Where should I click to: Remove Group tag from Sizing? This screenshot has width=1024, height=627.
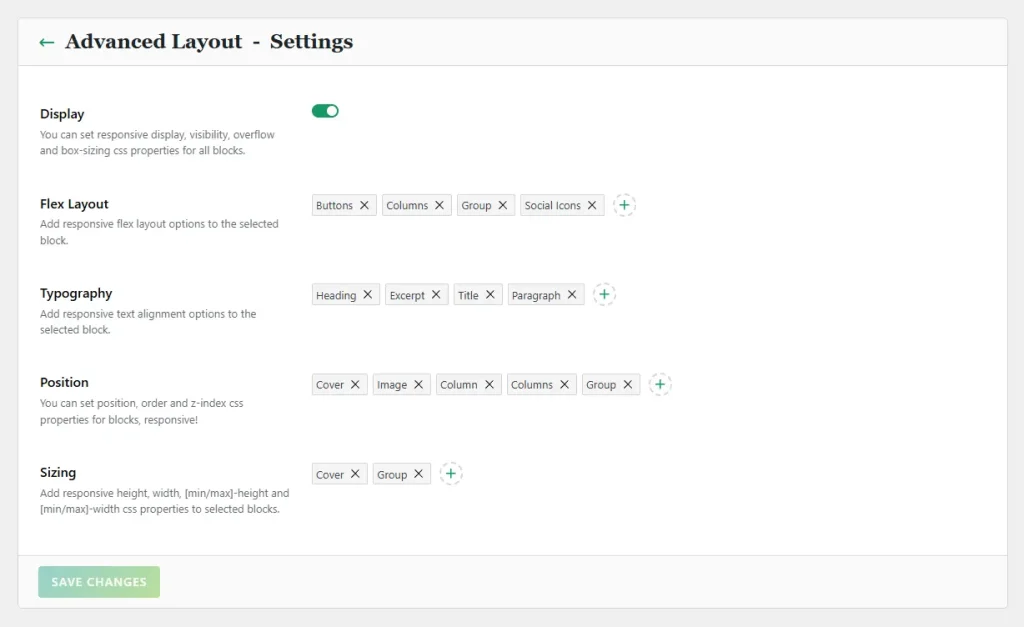click(419, 474)
